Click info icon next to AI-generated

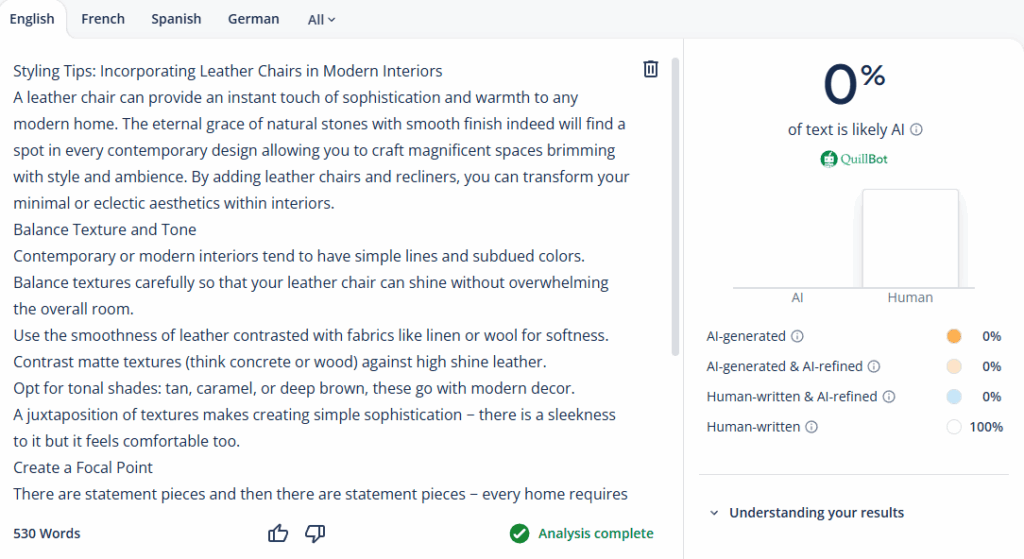click(797, 337)
